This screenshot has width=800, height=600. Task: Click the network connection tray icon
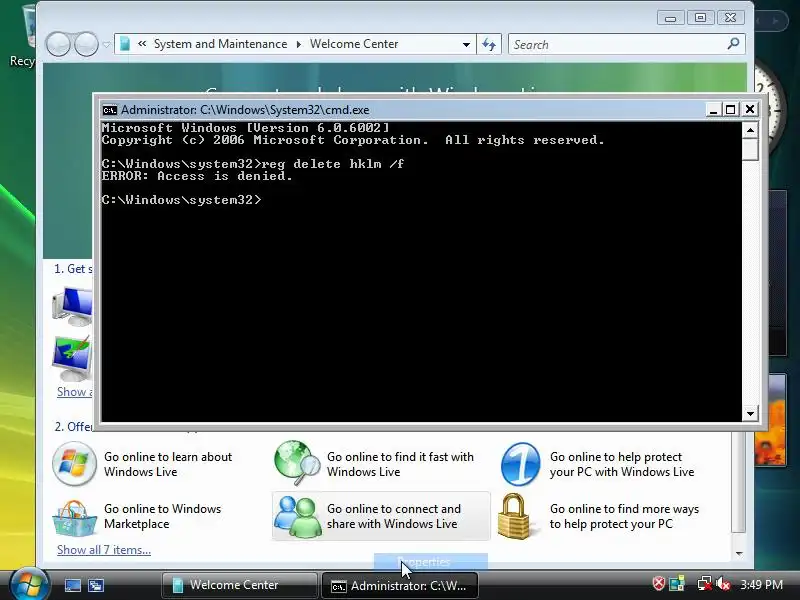[705, 584]
